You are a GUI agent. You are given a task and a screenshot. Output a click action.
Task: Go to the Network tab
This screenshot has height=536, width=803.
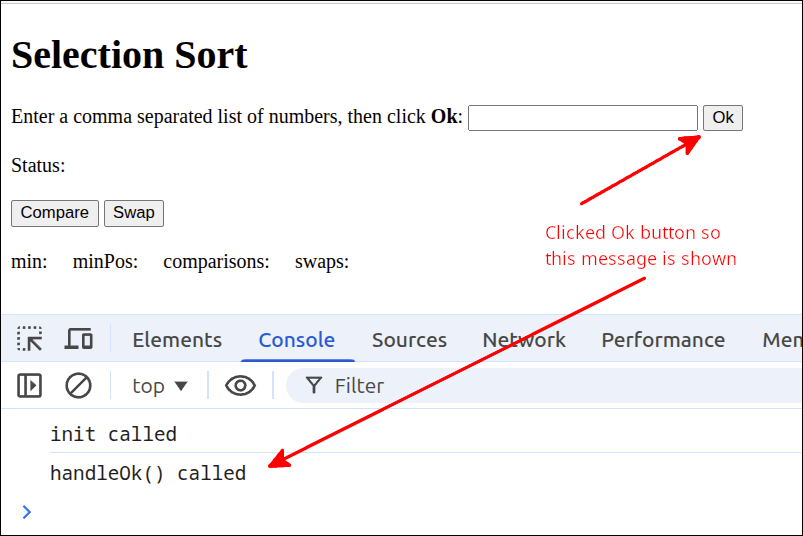pyautogui.click(x=524, y=340)
